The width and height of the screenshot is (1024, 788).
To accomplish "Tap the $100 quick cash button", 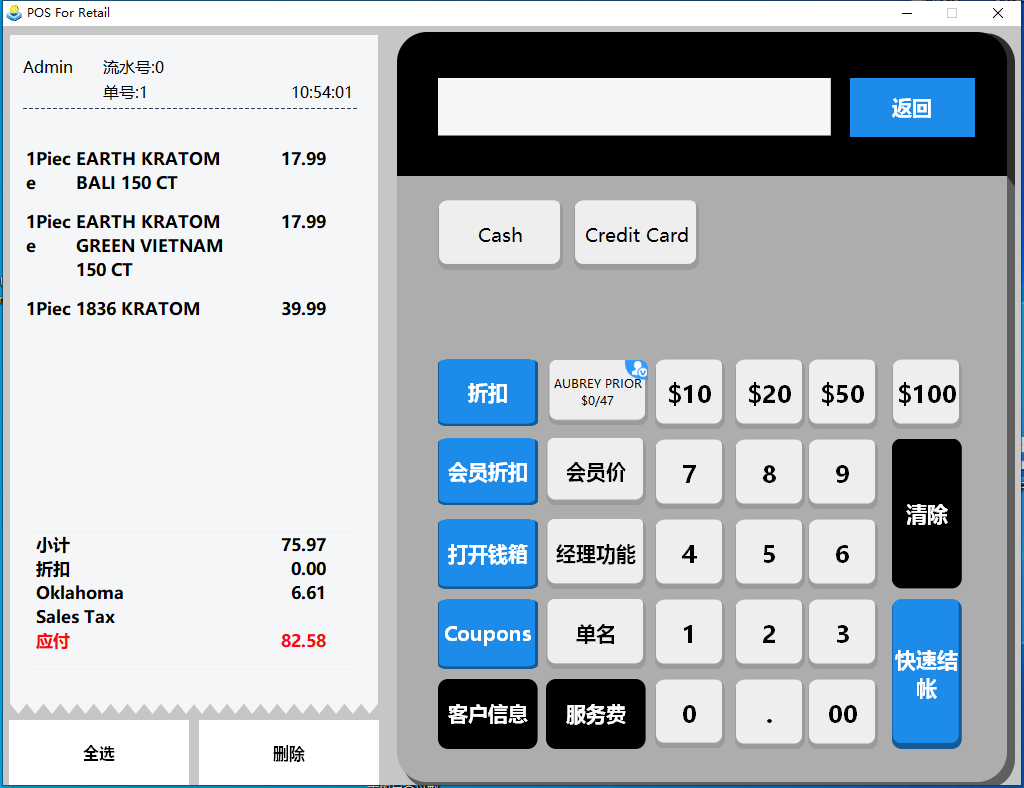I will point(926,393).
